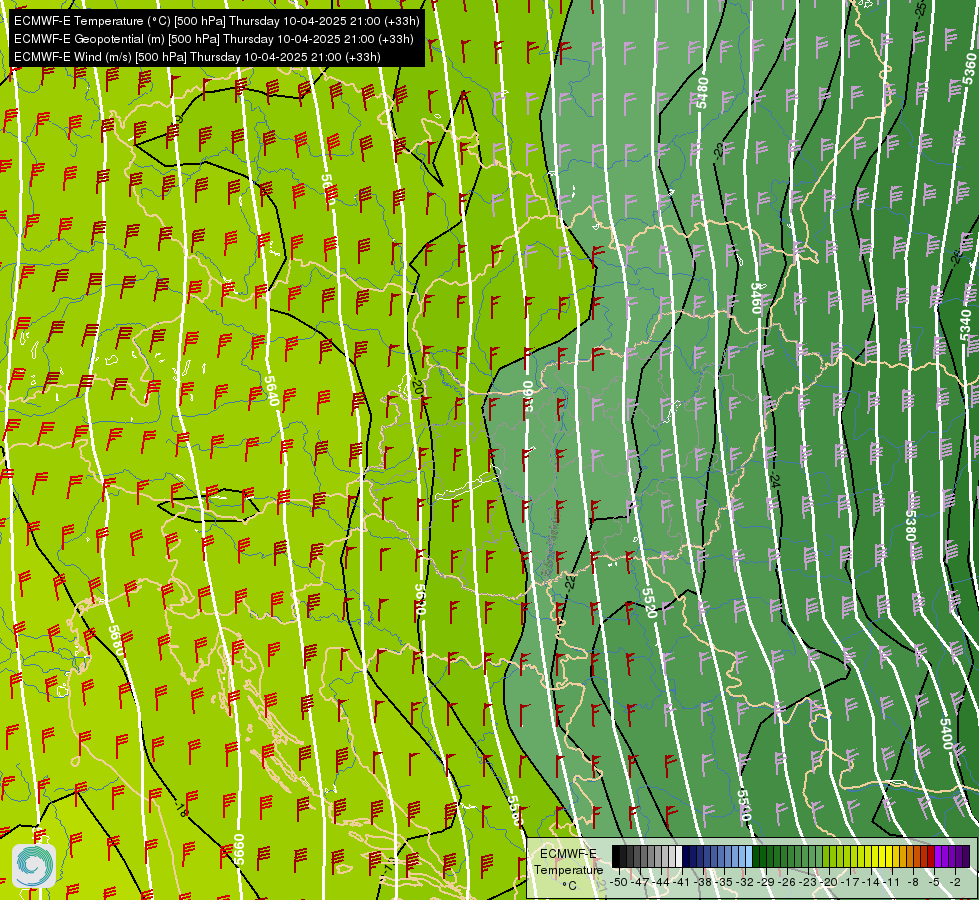Click the -26 value in the temperature legend
The width and height of the screenshot is (979, 900).
click(787, 882)
